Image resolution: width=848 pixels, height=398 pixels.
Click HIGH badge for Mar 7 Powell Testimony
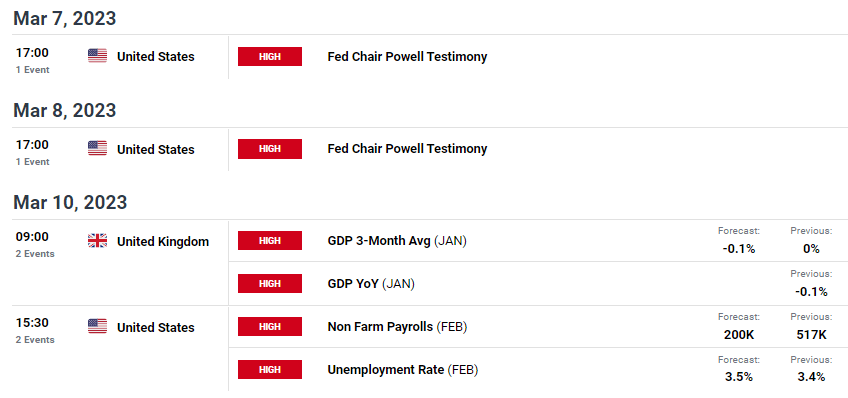[x=270, y=56]
